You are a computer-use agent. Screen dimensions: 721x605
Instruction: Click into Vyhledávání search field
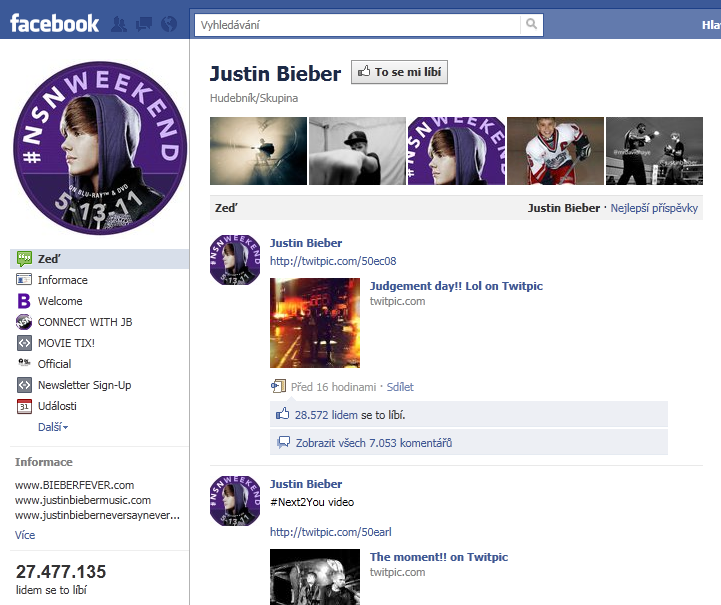pyautogui.click(x=357, y=25)
